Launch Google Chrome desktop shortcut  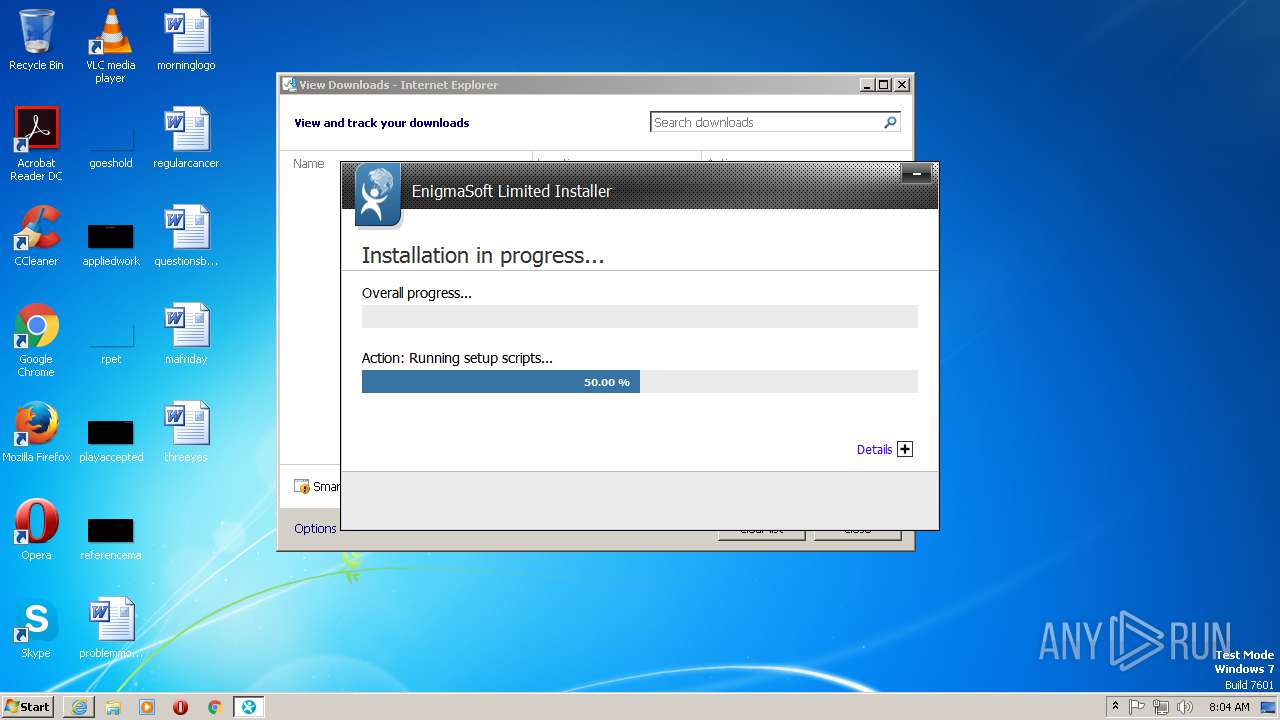pyautogui.click(x=36, y=340)
